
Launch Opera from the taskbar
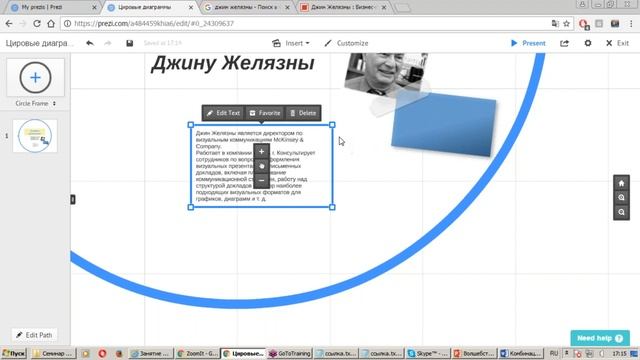click(x=102, y=353)
